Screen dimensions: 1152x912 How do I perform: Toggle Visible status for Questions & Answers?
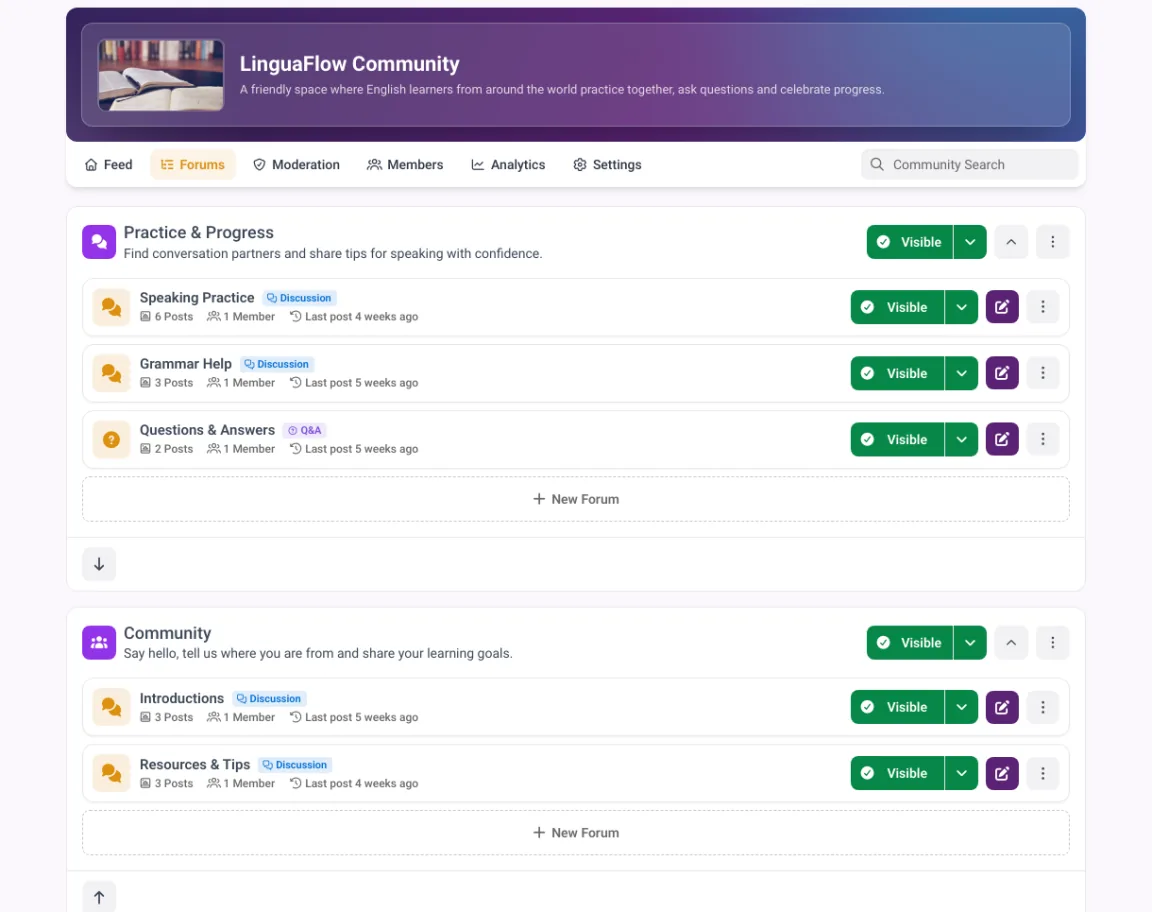(897, 439)
